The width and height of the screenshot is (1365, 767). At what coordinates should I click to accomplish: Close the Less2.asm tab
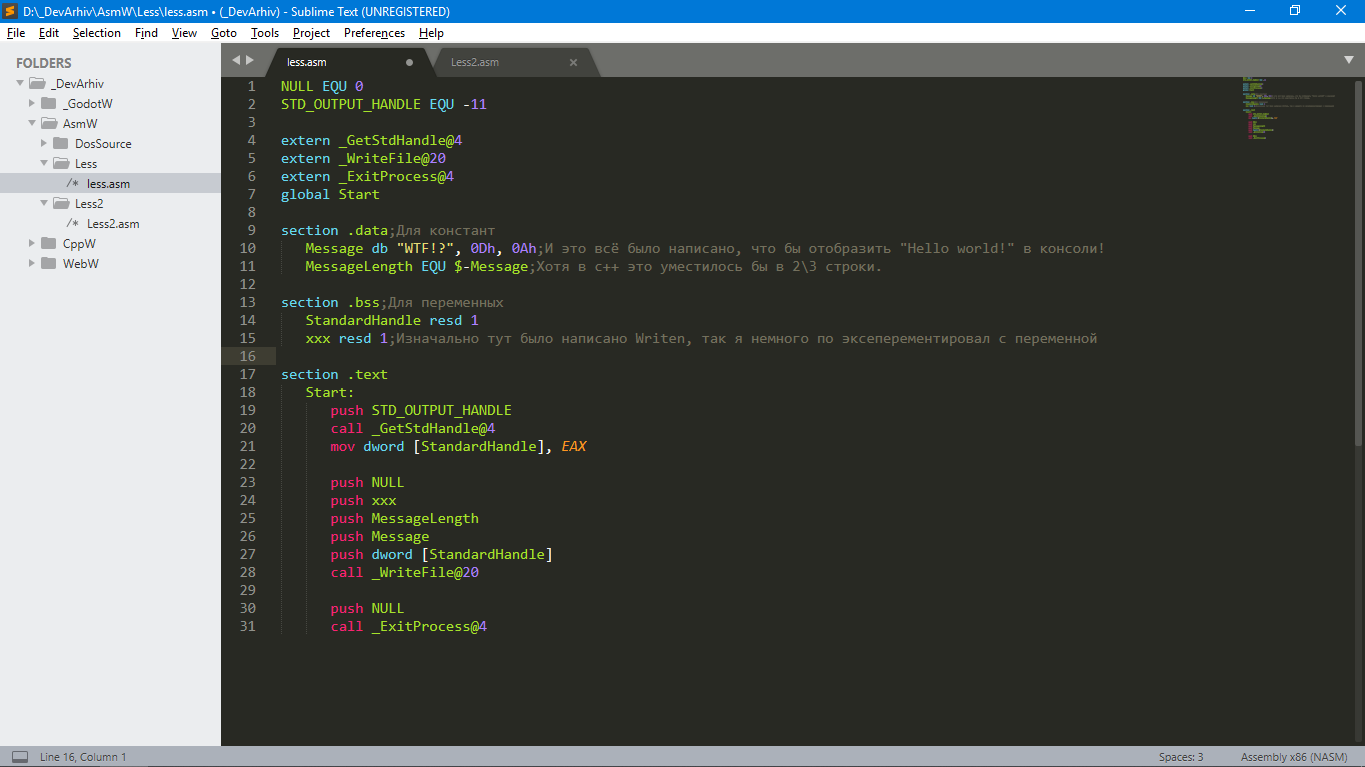[x=574, y=62]
